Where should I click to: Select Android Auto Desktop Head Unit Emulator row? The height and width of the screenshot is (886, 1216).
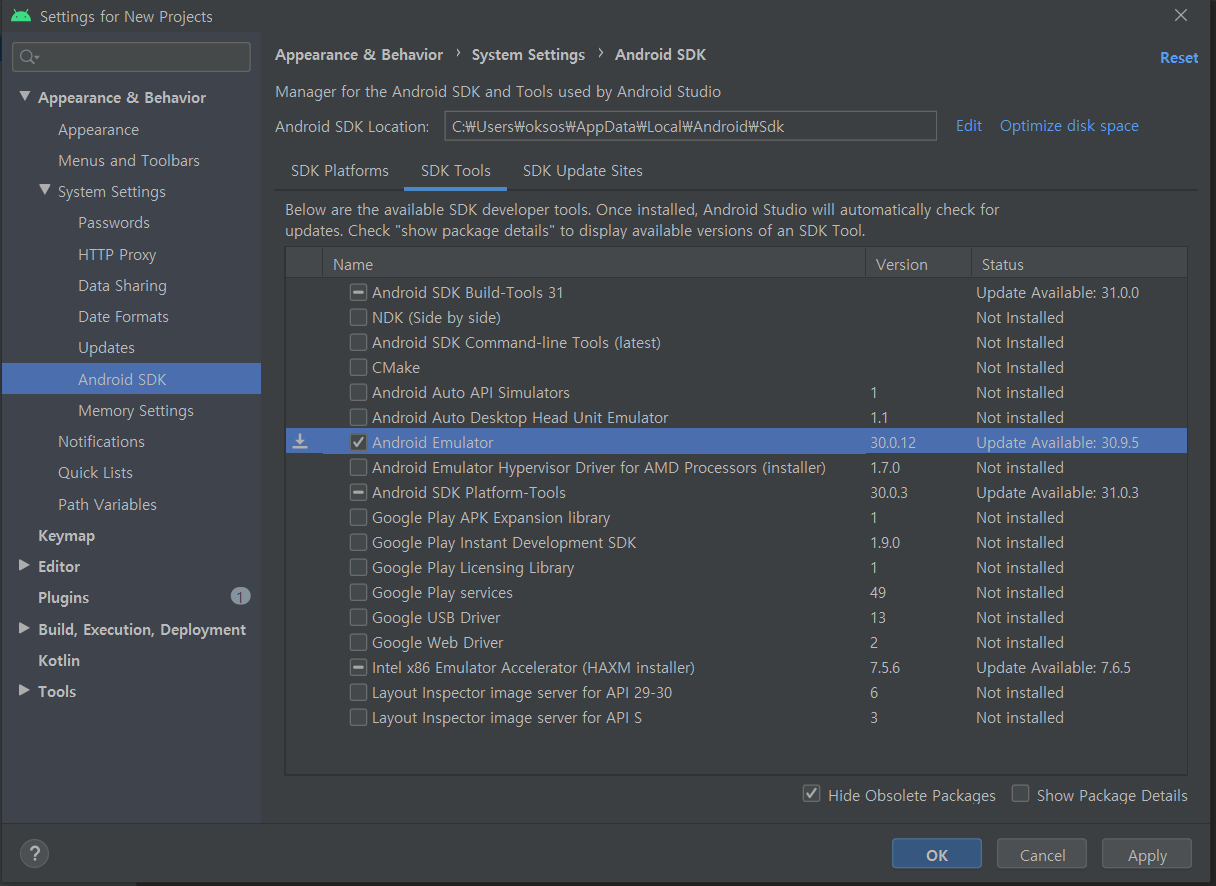point(736,418)
